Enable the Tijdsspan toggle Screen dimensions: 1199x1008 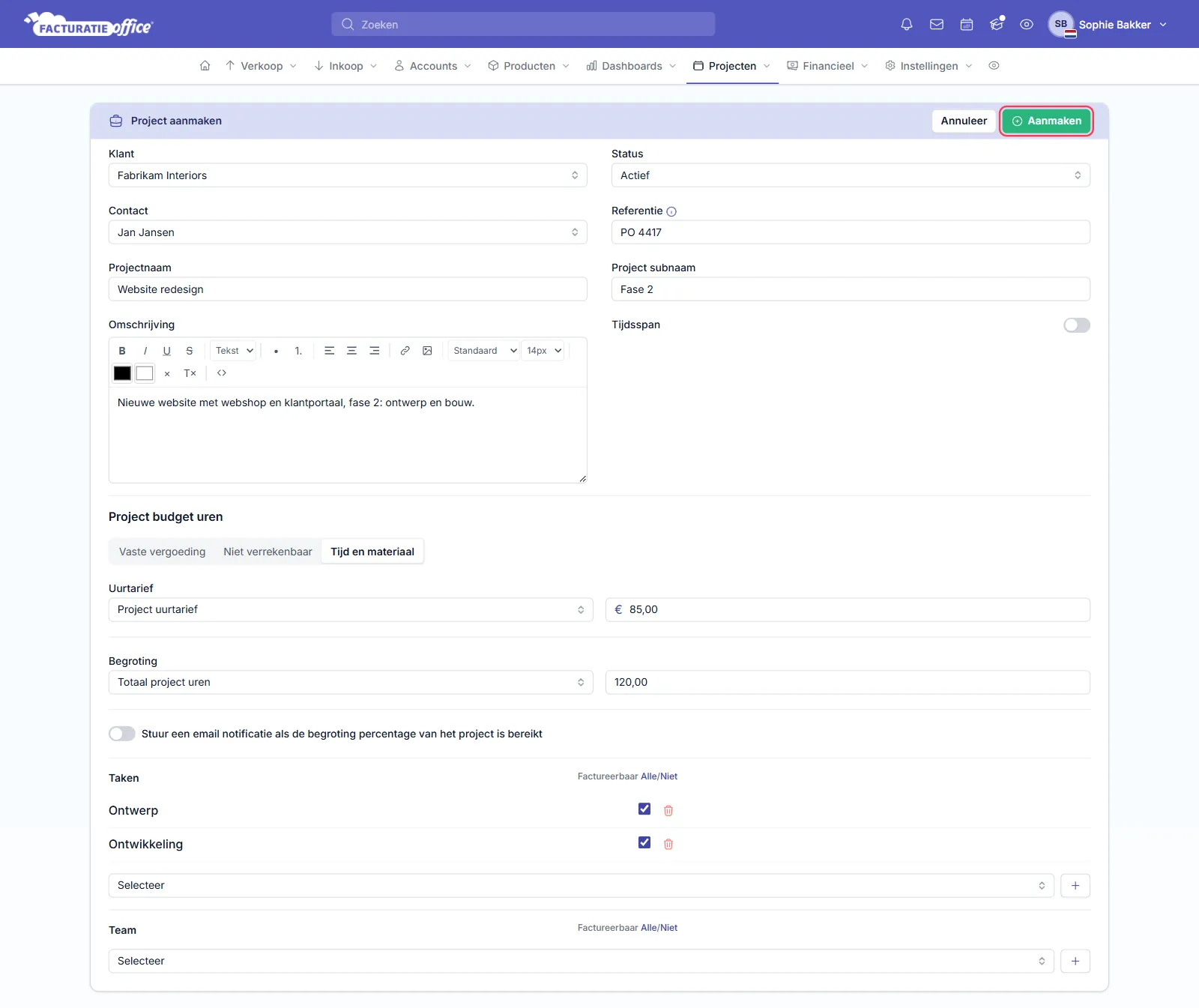point(1077,325)
